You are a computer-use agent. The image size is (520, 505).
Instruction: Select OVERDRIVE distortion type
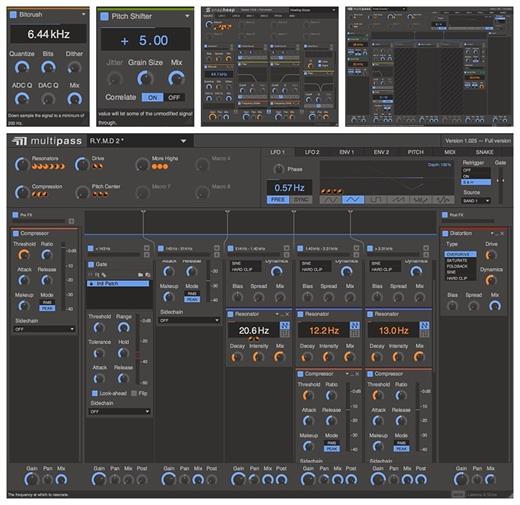click(460, 254)
